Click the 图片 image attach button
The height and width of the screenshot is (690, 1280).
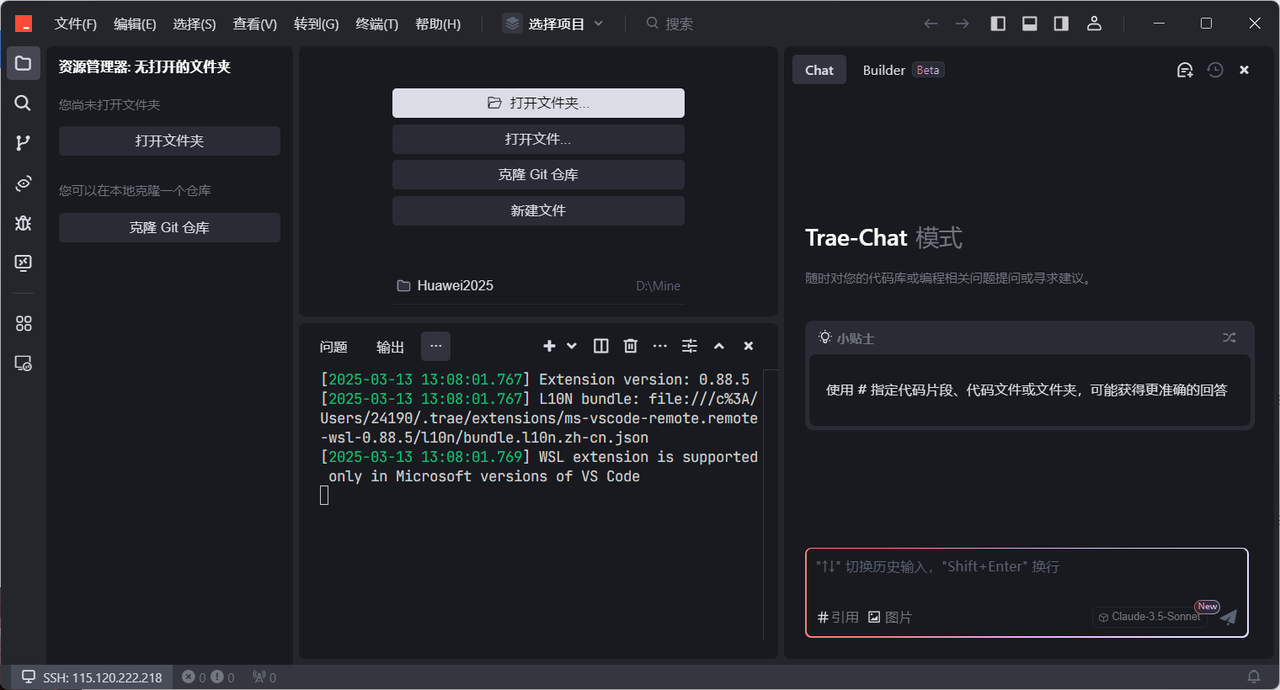point(890,617)
